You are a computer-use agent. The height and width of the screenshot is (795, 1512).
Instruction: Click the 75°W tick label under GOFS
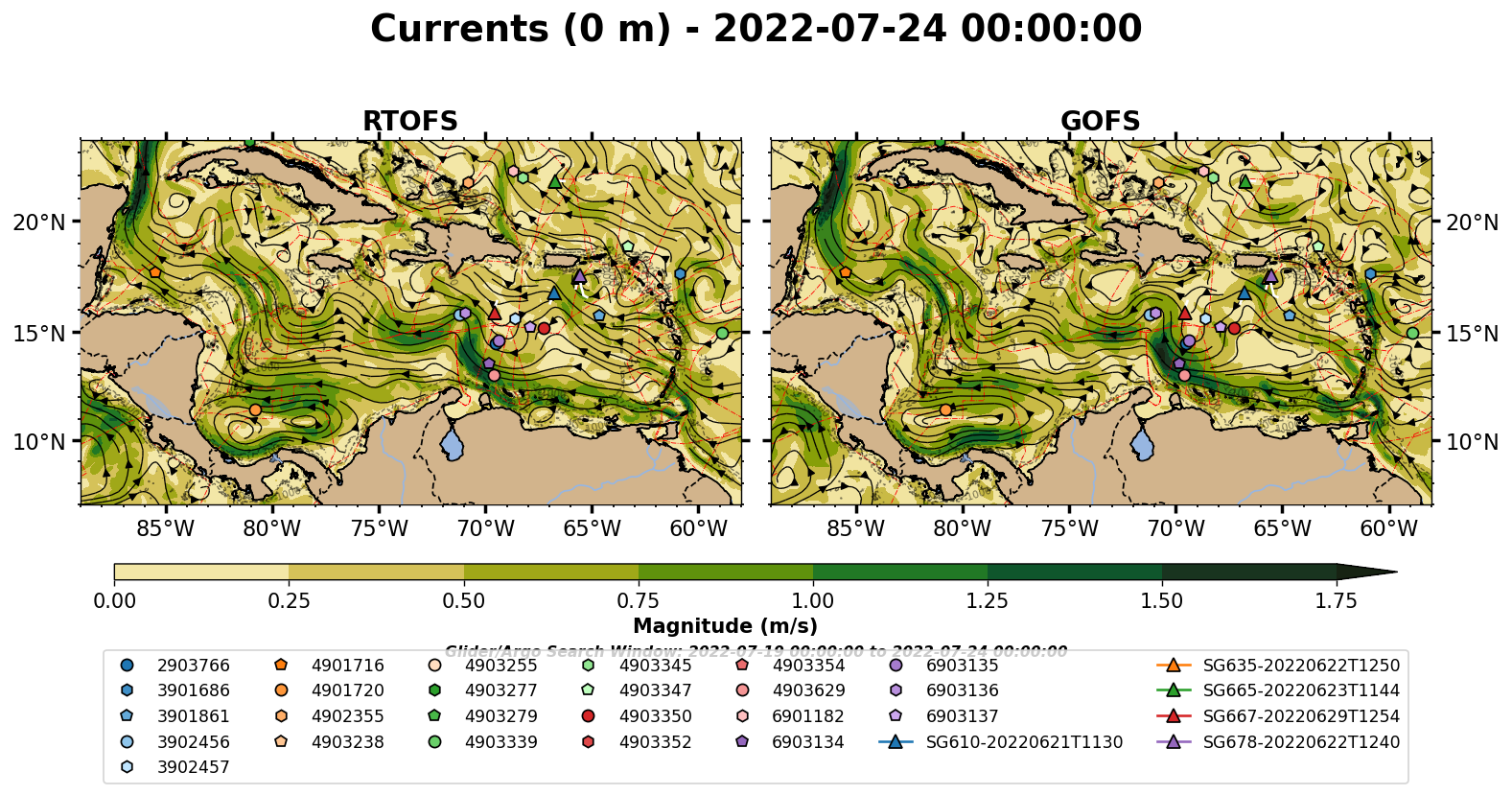point(1069,528)
